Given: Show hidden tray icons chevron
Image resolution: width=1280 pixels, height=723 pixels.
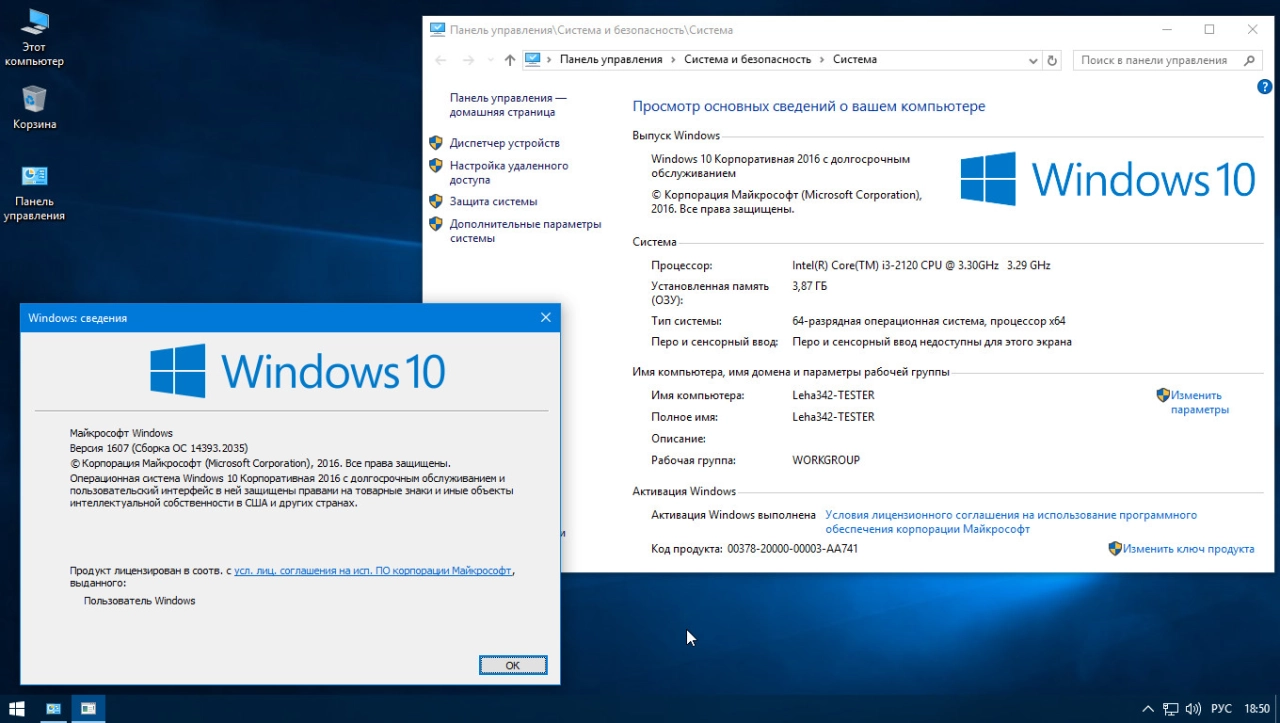Looking at the screenshot, I should pos(1148,709).
